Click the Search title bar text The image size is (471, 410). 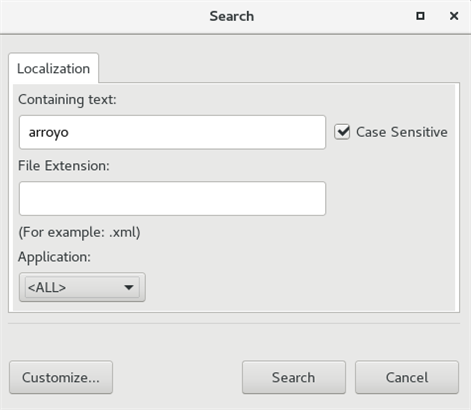point(232,16)
